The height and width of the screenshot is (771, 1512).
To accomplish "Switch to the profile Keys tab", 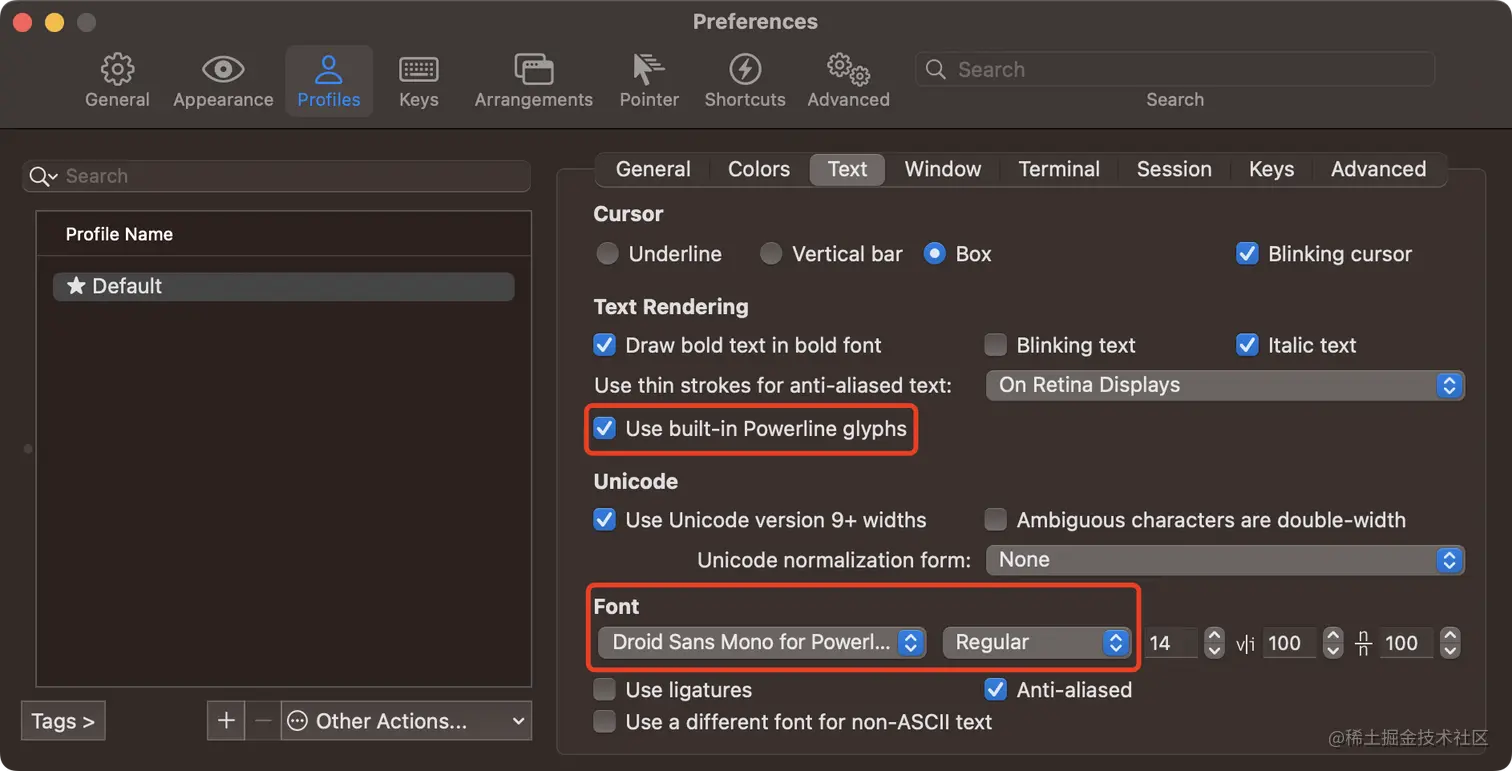I will (1271, 169).
